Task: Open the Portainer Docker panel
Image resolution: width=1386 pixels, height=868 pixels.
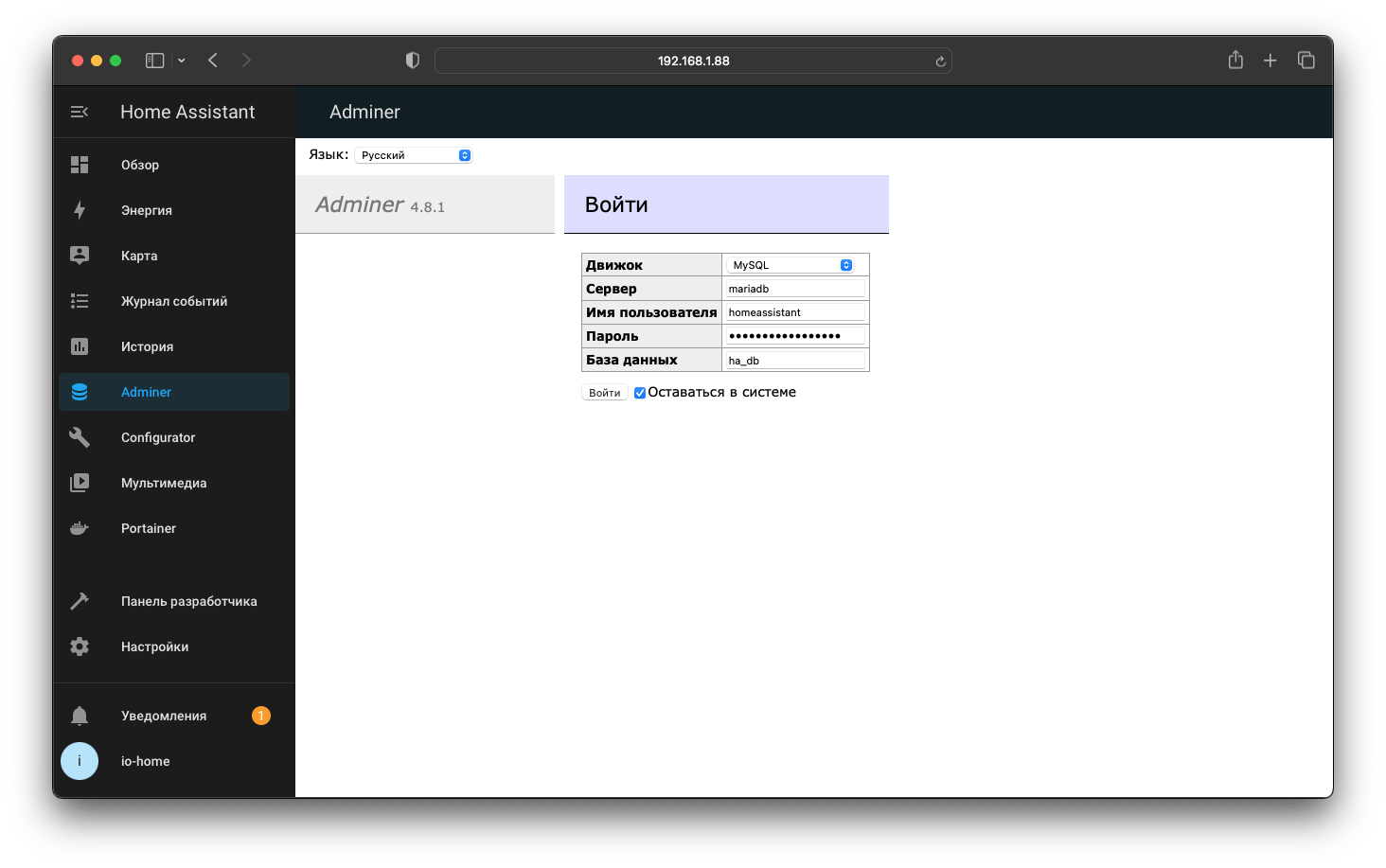Action: coord(148,527)
